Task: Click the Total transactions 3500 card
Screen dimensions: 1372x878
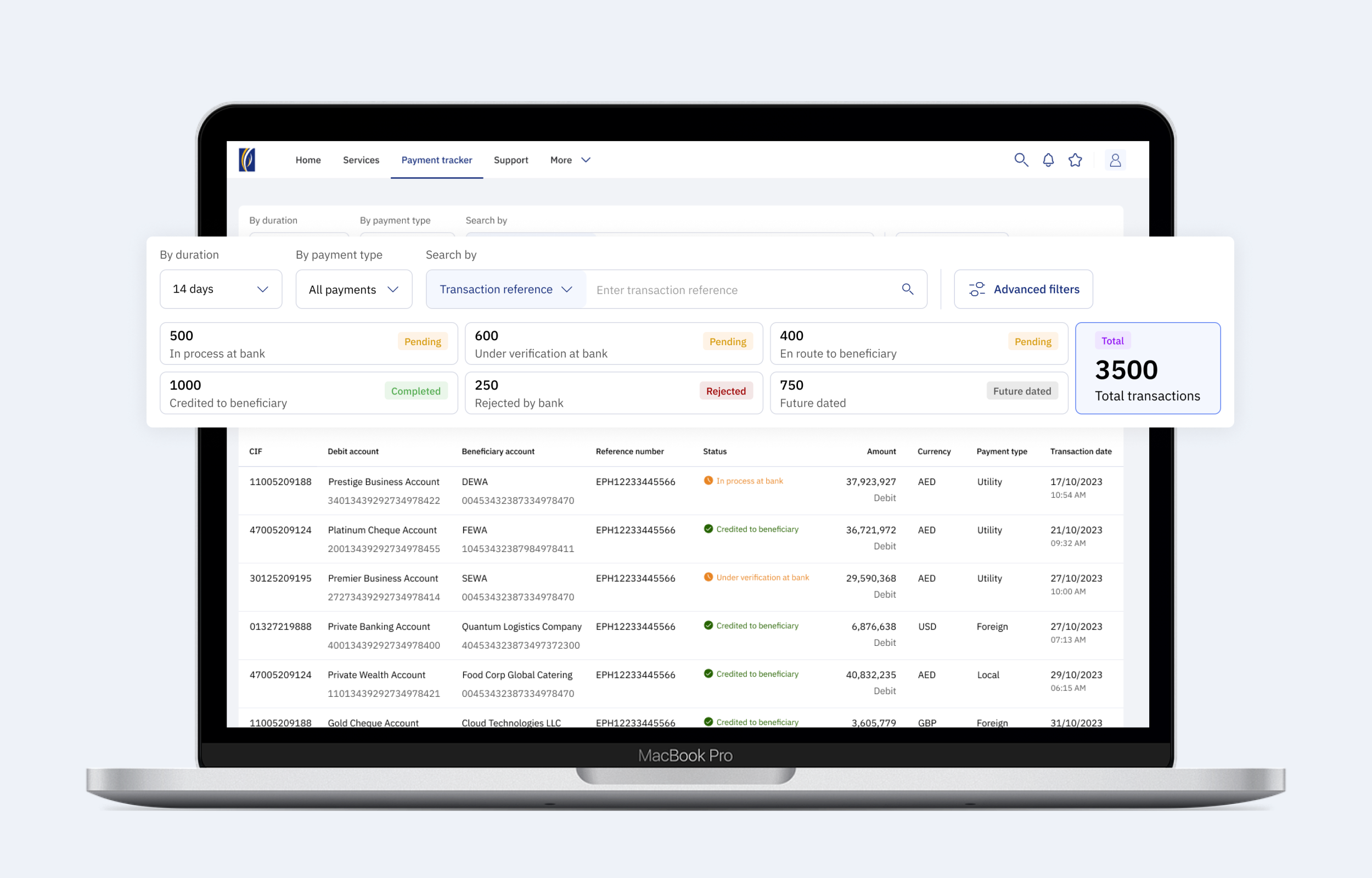Action: 1147,368
